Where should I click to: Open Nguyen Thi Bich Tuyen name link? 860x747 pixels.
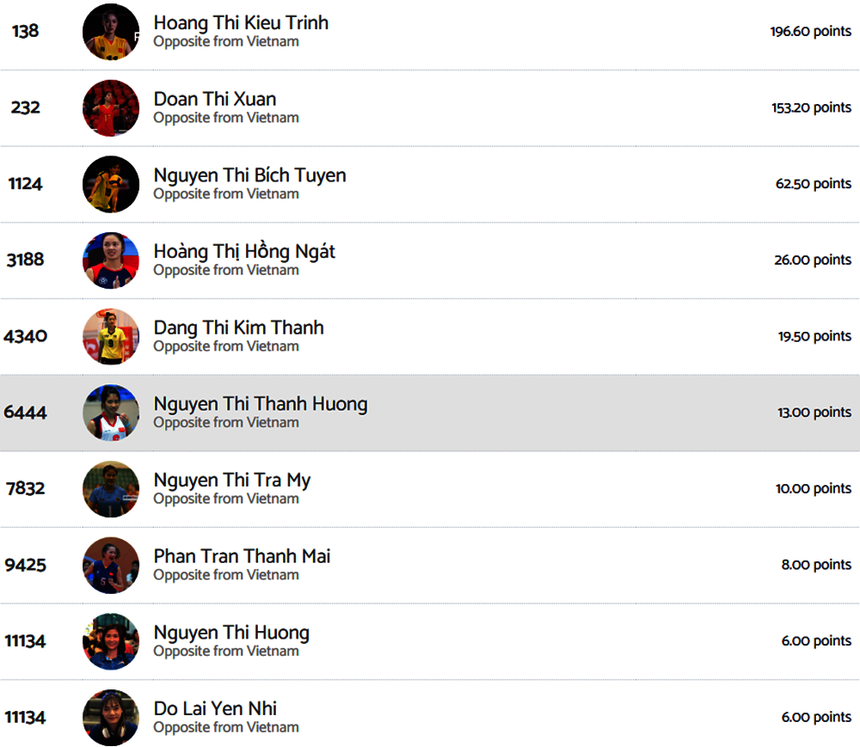(x=250, y=175)
